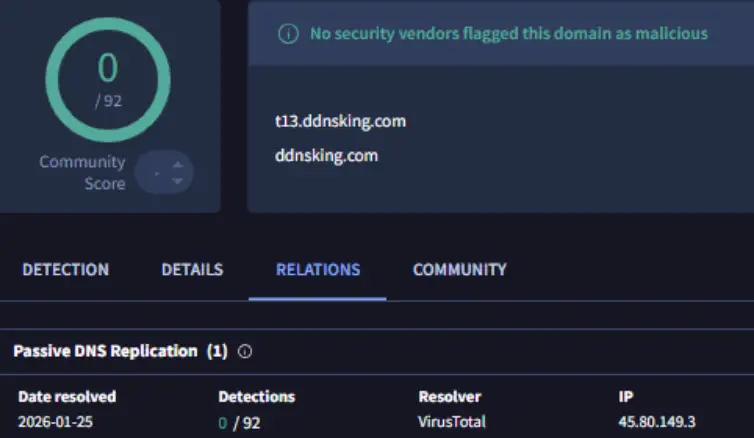Select the RELATIONS tab

click(x=317, y=270)
